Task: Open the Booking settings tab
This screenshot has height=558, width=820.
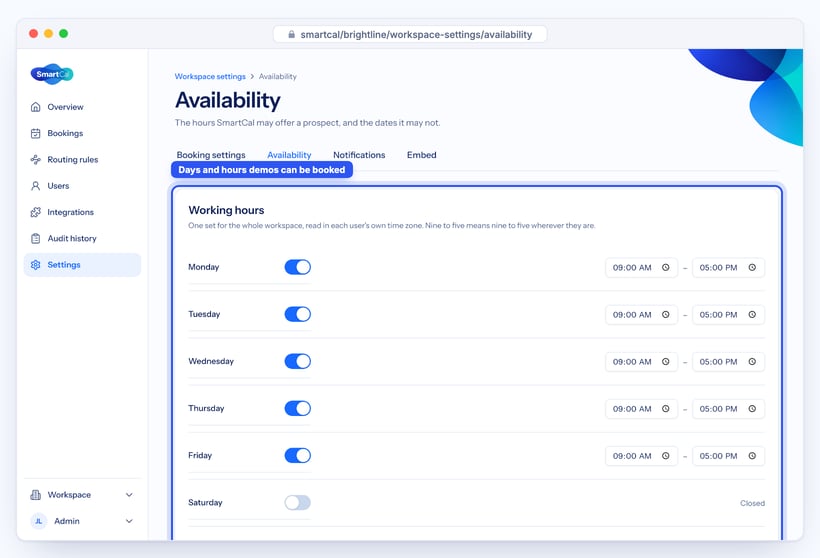Action: [x=211, y=155]
